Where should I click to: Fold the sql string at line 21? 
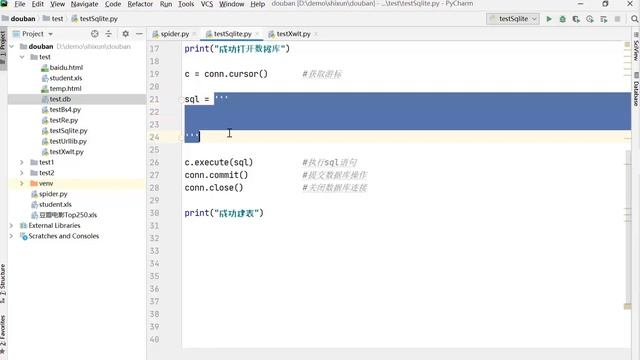[x=181, y=100]
